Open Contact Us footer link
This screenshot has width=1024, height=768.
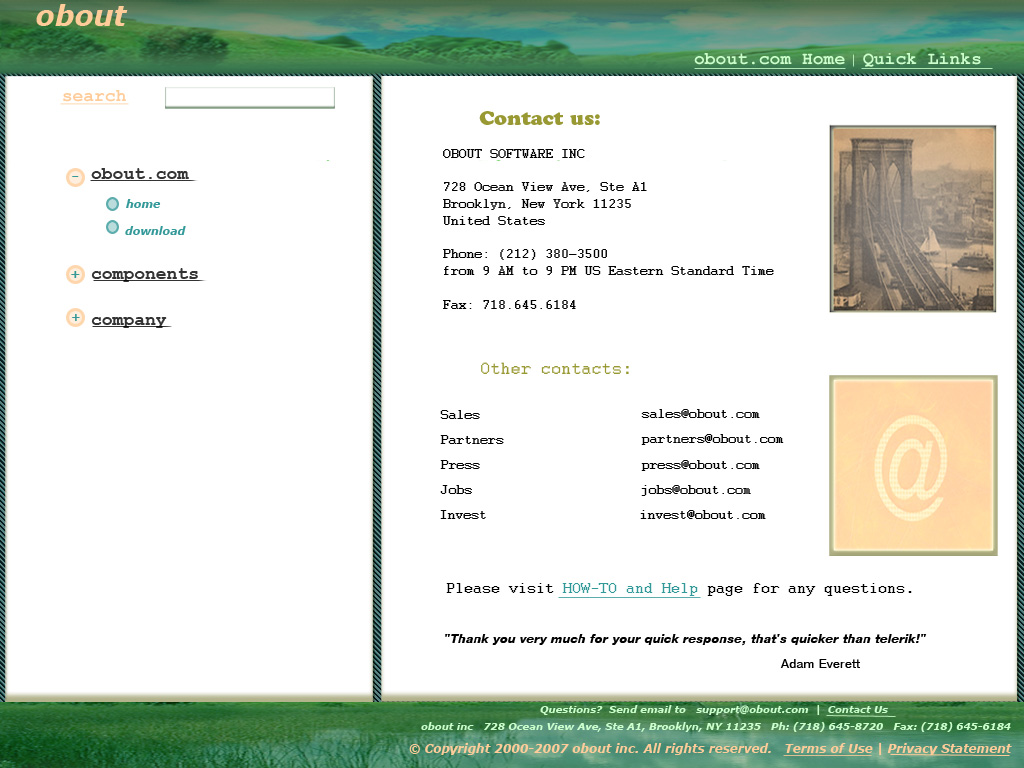click(x=857, y=709)
